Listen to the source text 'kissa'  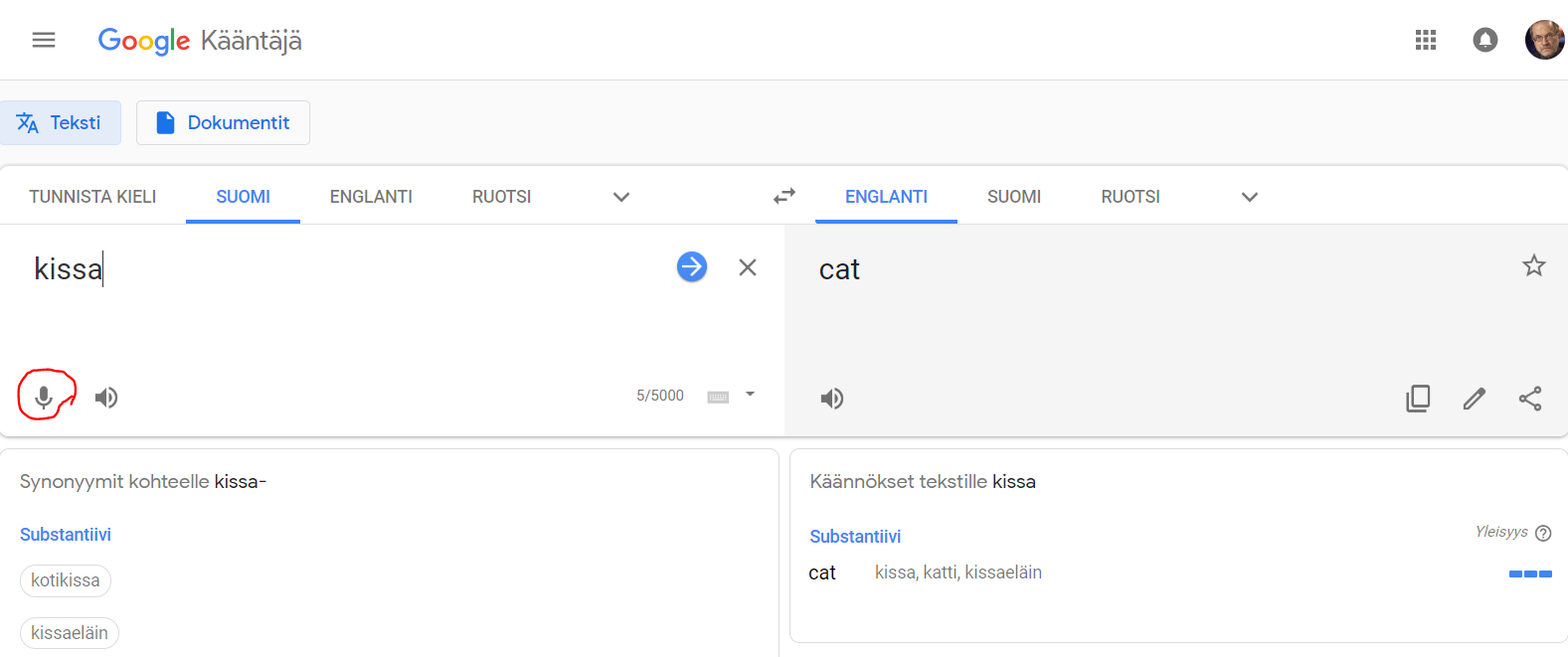click(106, 398)
